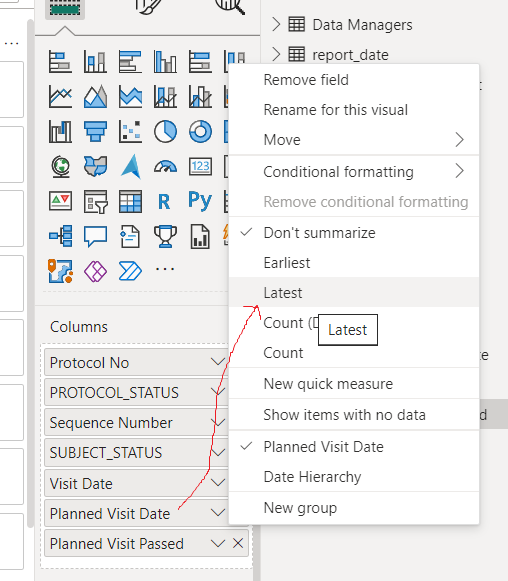Select the Area chart visual

tap(95, 96)
